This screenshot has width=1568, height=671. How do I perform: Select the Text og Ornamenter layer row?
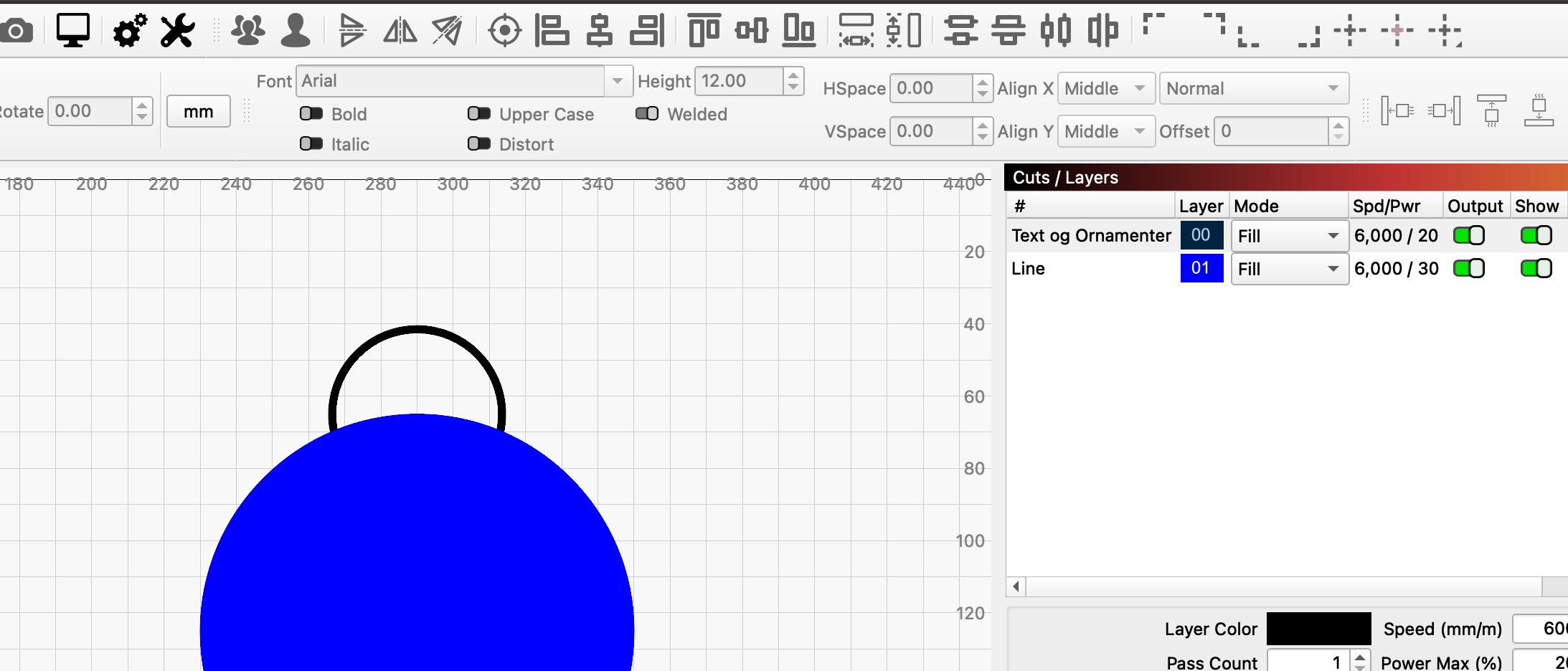coord(1090,236)
